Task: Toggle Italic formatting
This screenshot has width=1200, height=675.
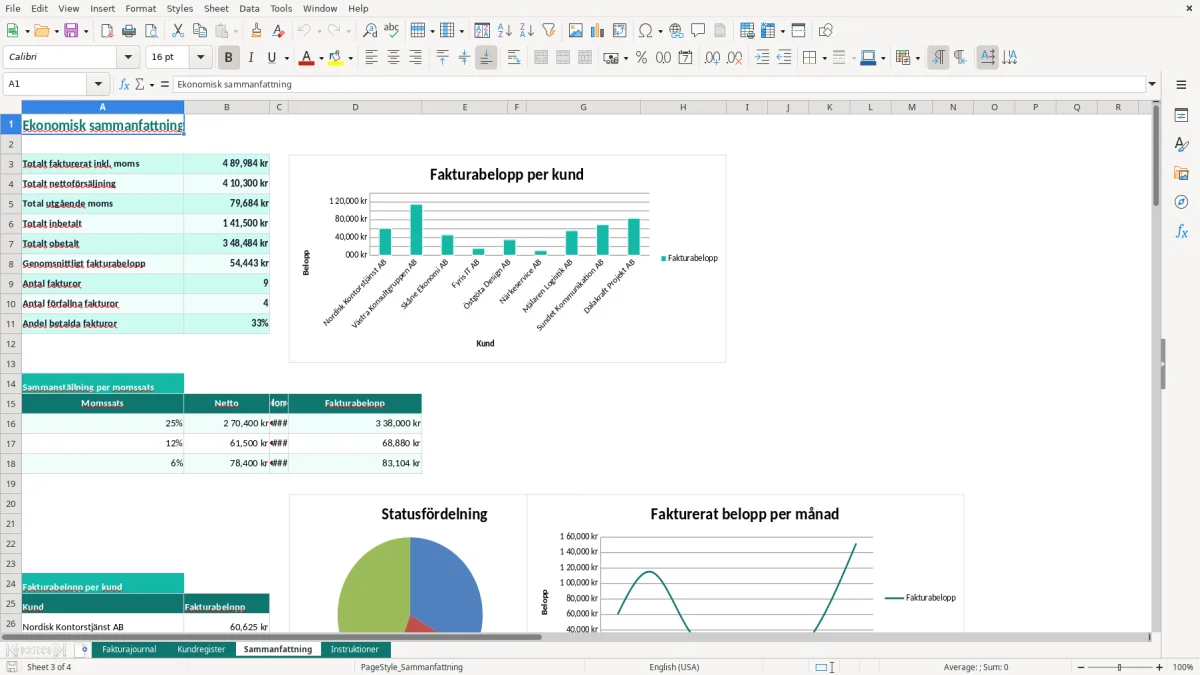Action: pos(251,58)
